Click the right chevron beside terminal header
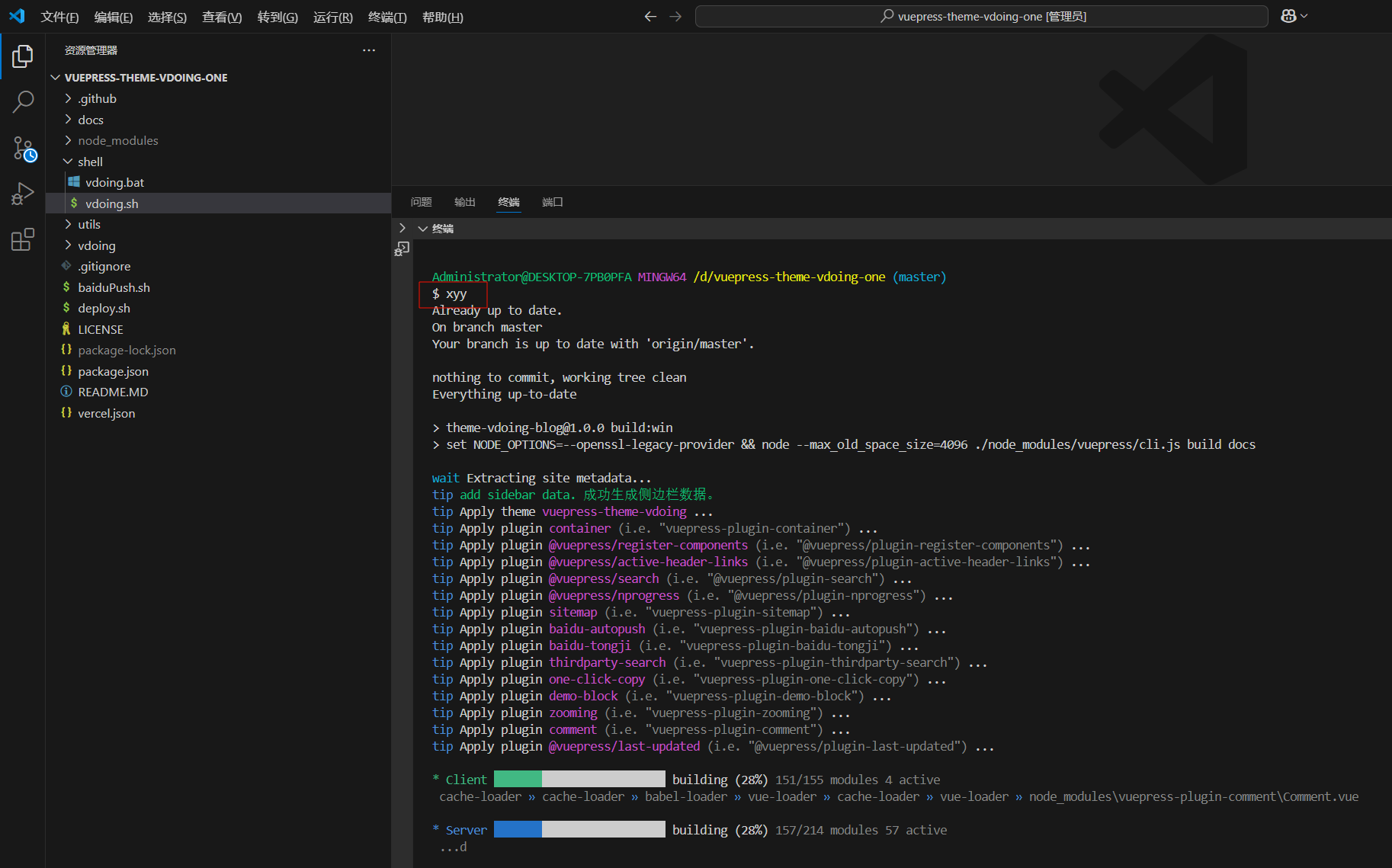This screenshot has width=1392, height=868. pyautogui.click(x=403, y=229)
